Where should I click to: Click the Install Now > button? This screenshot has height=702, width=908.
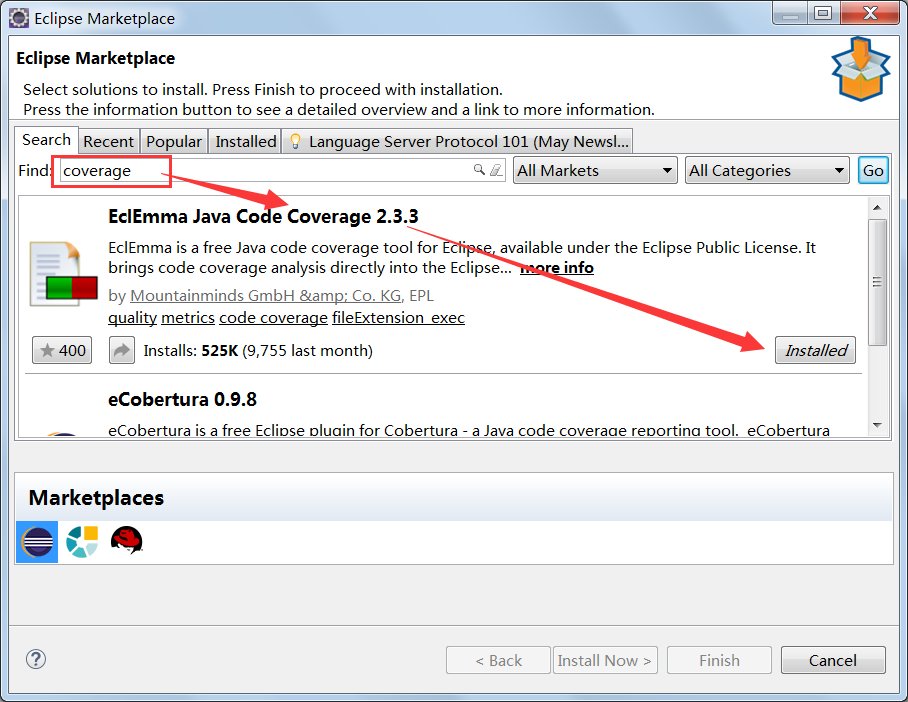(605, 660)
